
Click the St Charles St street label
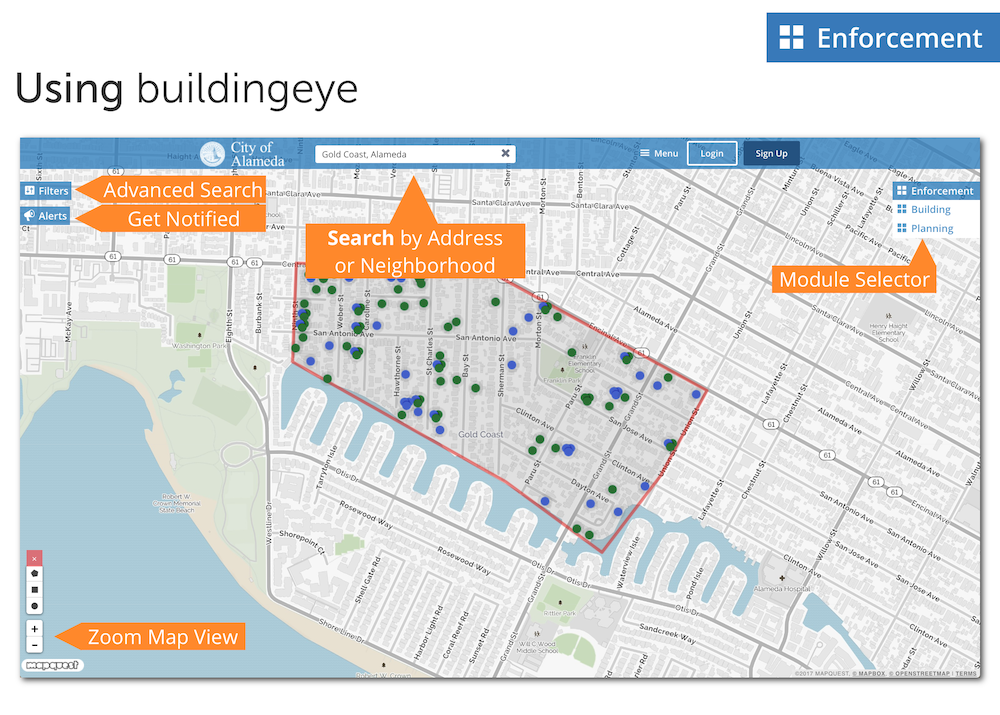429,351
